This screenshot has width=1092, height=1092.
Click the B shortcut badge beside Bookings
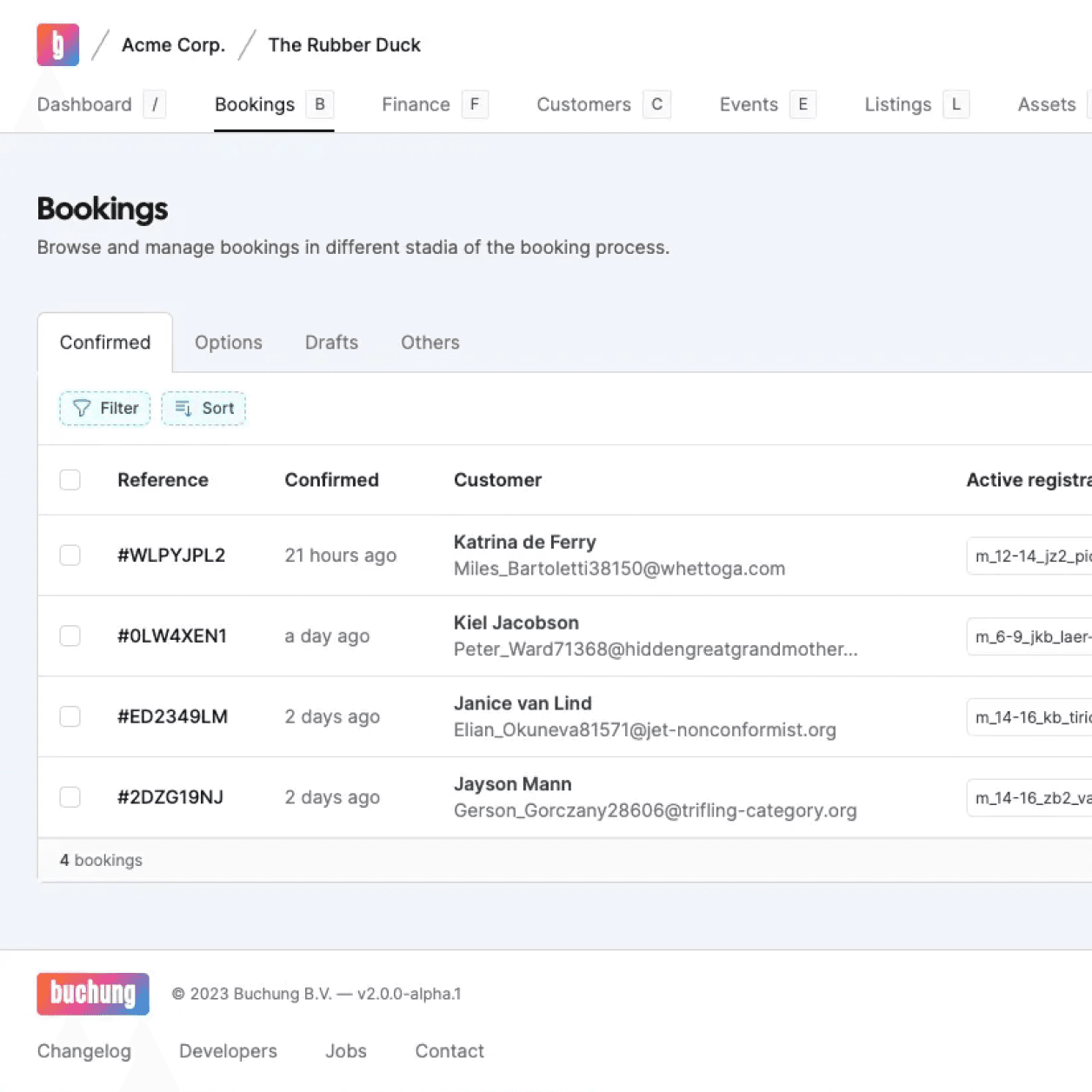coord(319,104)
